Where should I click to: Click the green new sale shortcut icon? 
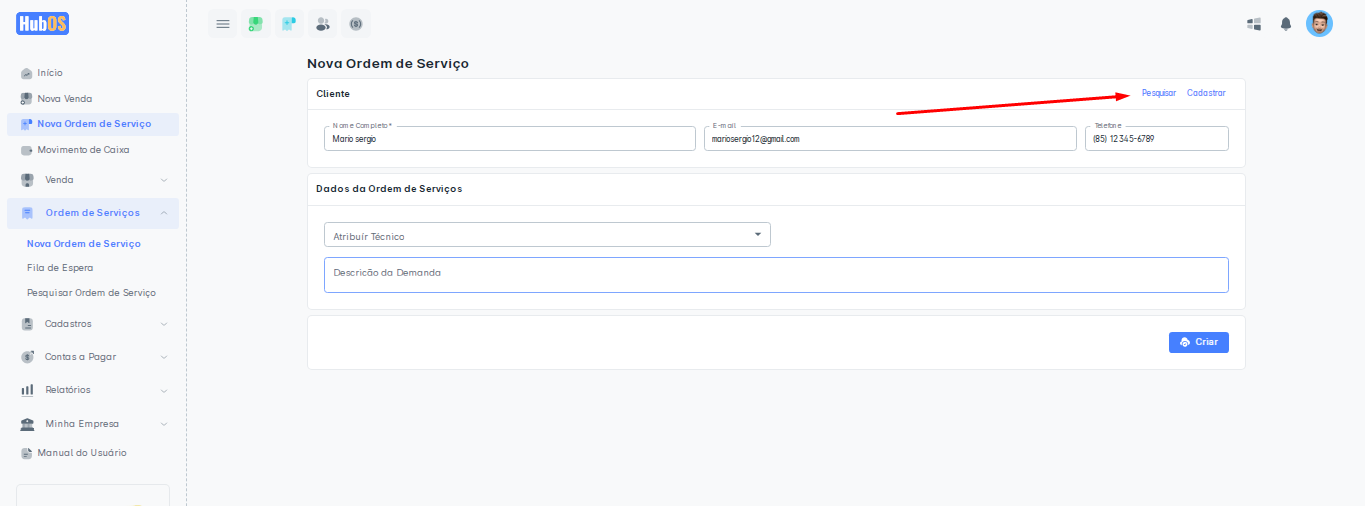(x=256, y=24)
